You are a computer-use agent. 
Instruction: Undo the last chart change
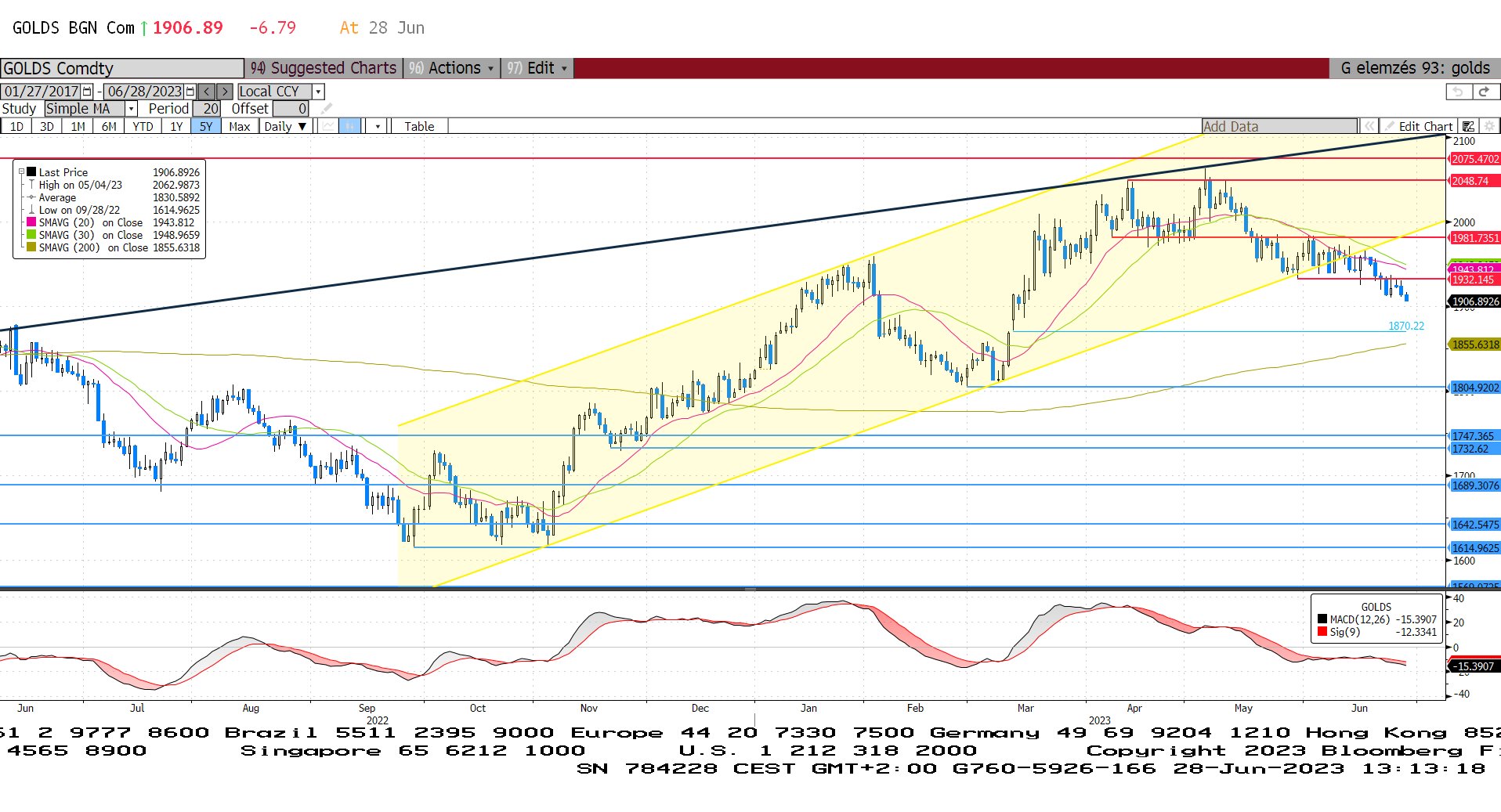tap(1458, 92)
